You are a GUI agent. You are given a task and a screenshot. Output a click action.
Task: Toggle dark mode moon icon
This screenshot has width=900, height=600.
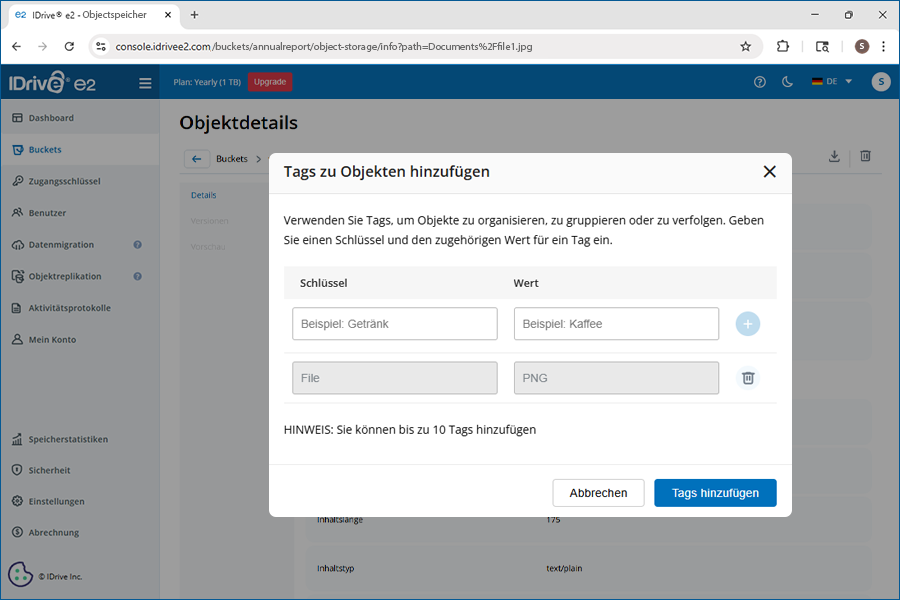click(788, 82)
